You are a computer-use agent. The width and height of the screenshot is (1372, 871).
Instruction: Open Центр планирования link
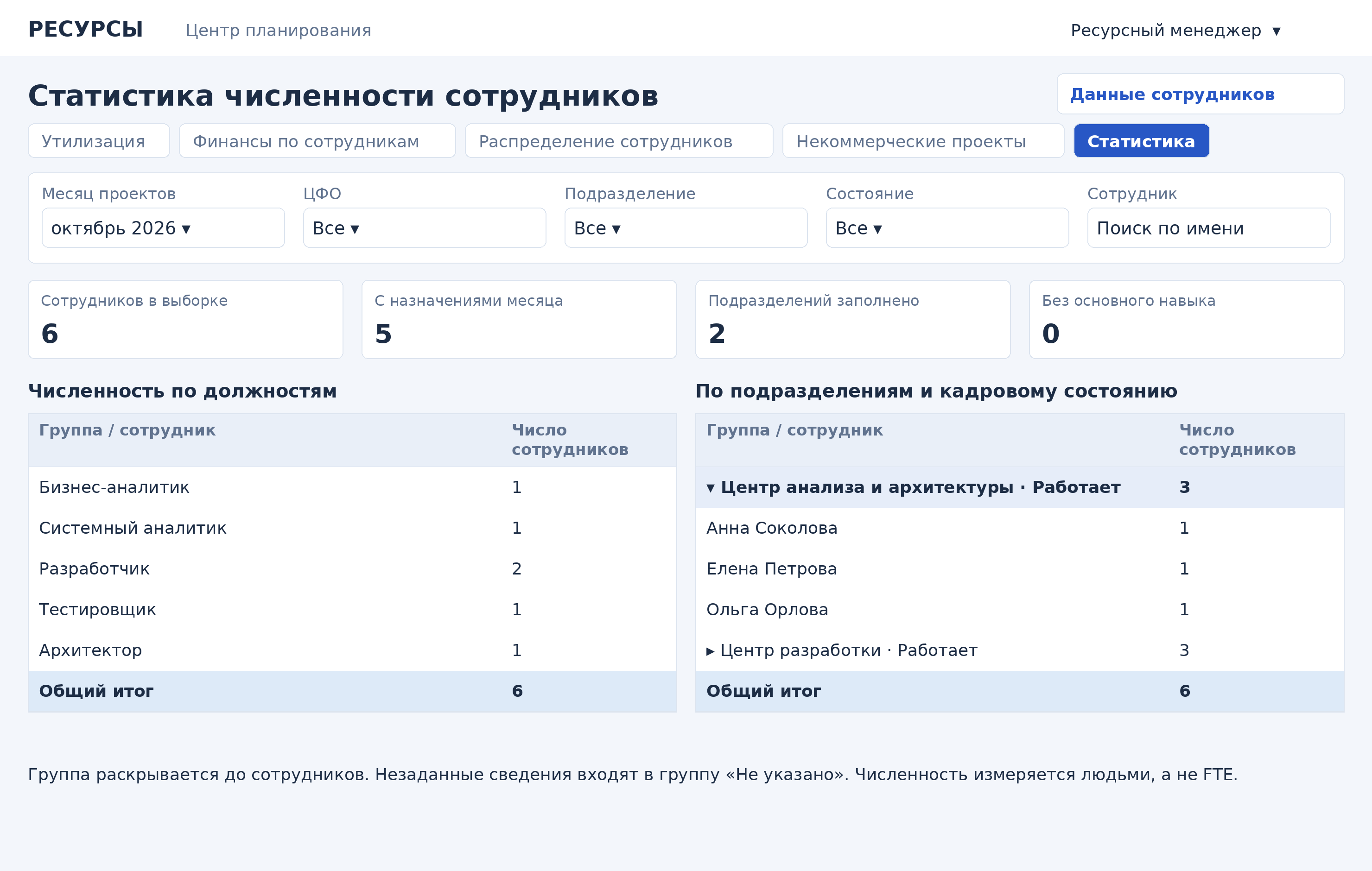[x=278, y=30]
